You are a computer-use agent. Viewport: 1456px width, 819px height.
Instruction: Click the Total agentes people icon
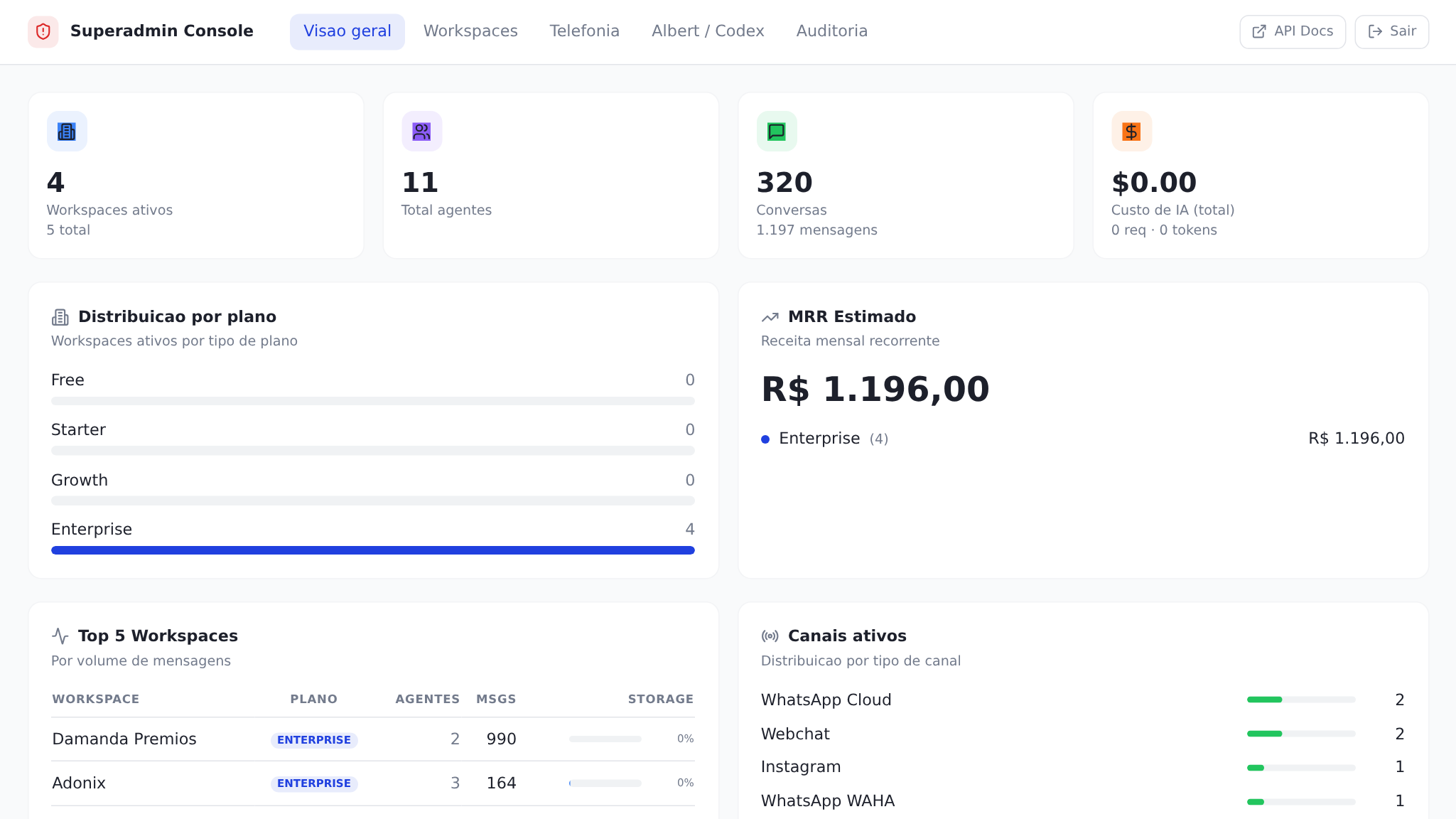(x=421, y=131)
